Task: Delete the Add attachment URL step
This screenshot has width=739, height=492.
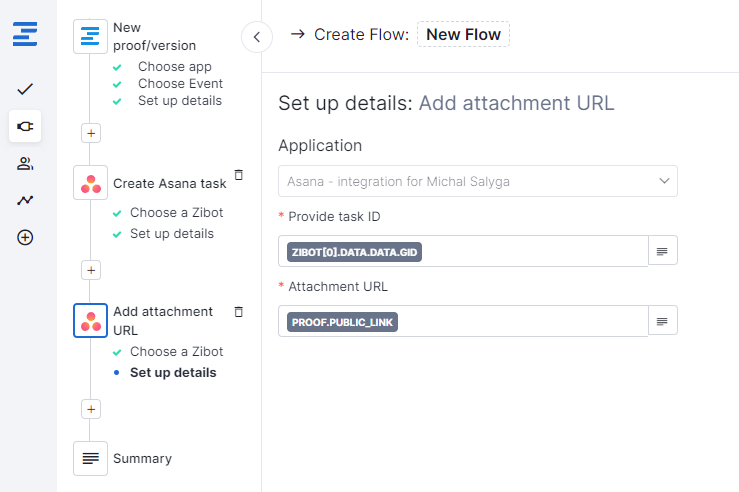Action: click(238, 312)
